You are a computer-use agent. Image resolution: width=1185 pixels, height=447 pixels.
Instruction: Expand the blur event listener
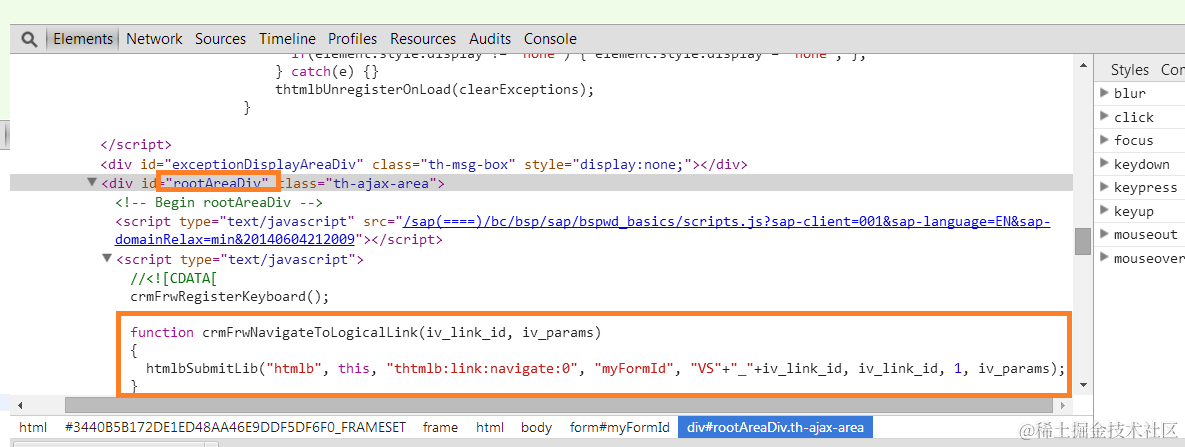click(x=1105, y=93)
